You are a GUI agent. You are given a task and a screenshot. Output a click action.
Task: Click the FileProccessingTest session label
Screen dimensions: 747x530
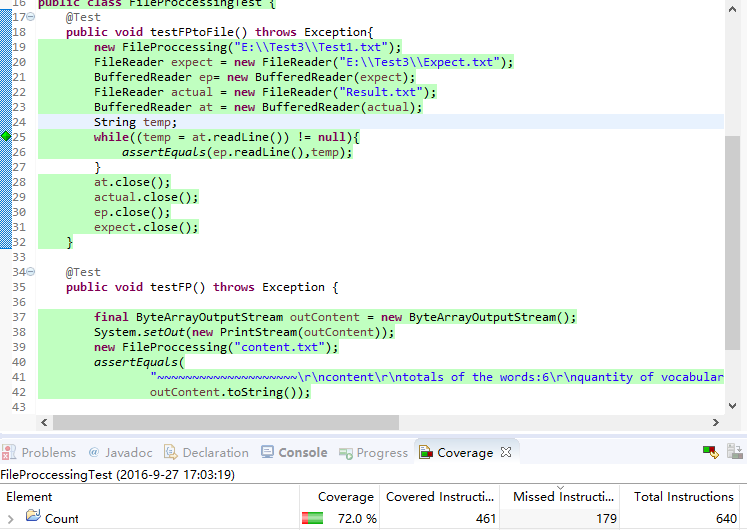tap(118, 475)
